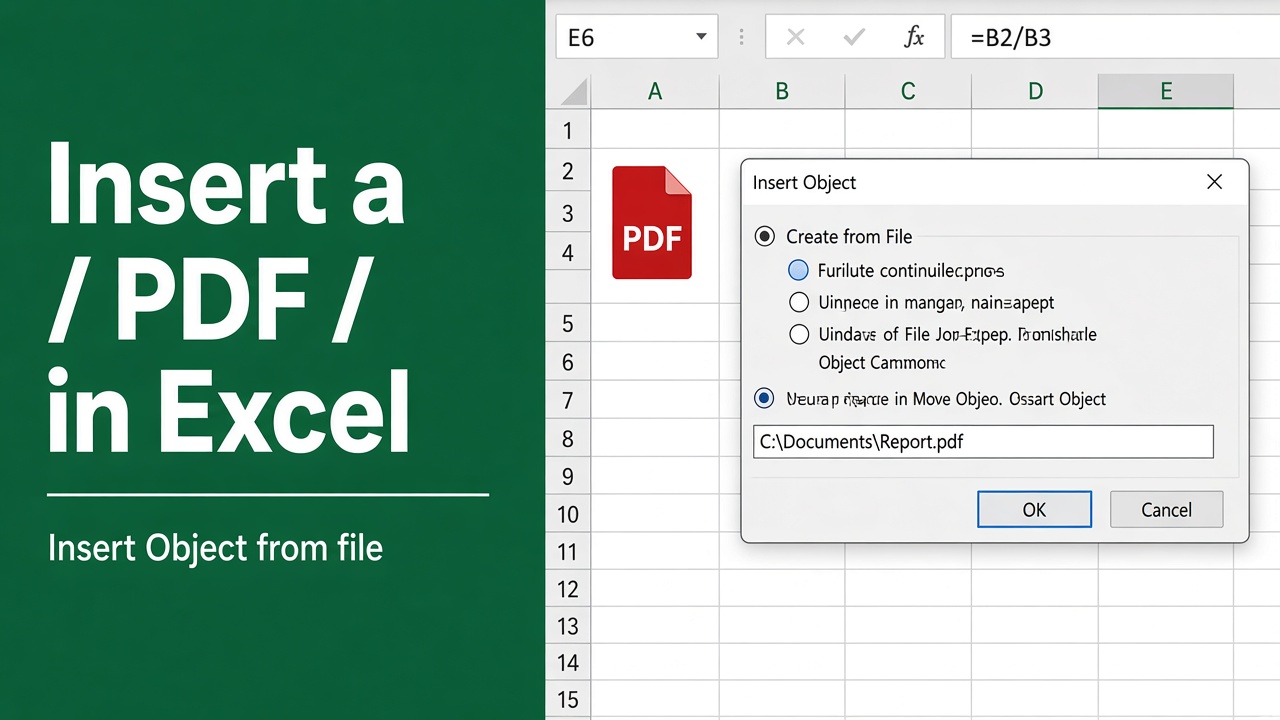Viewport: 1280px width, 720px height.
Task: Click the three-dot handle beside Name Box
Action: (741, 37)
